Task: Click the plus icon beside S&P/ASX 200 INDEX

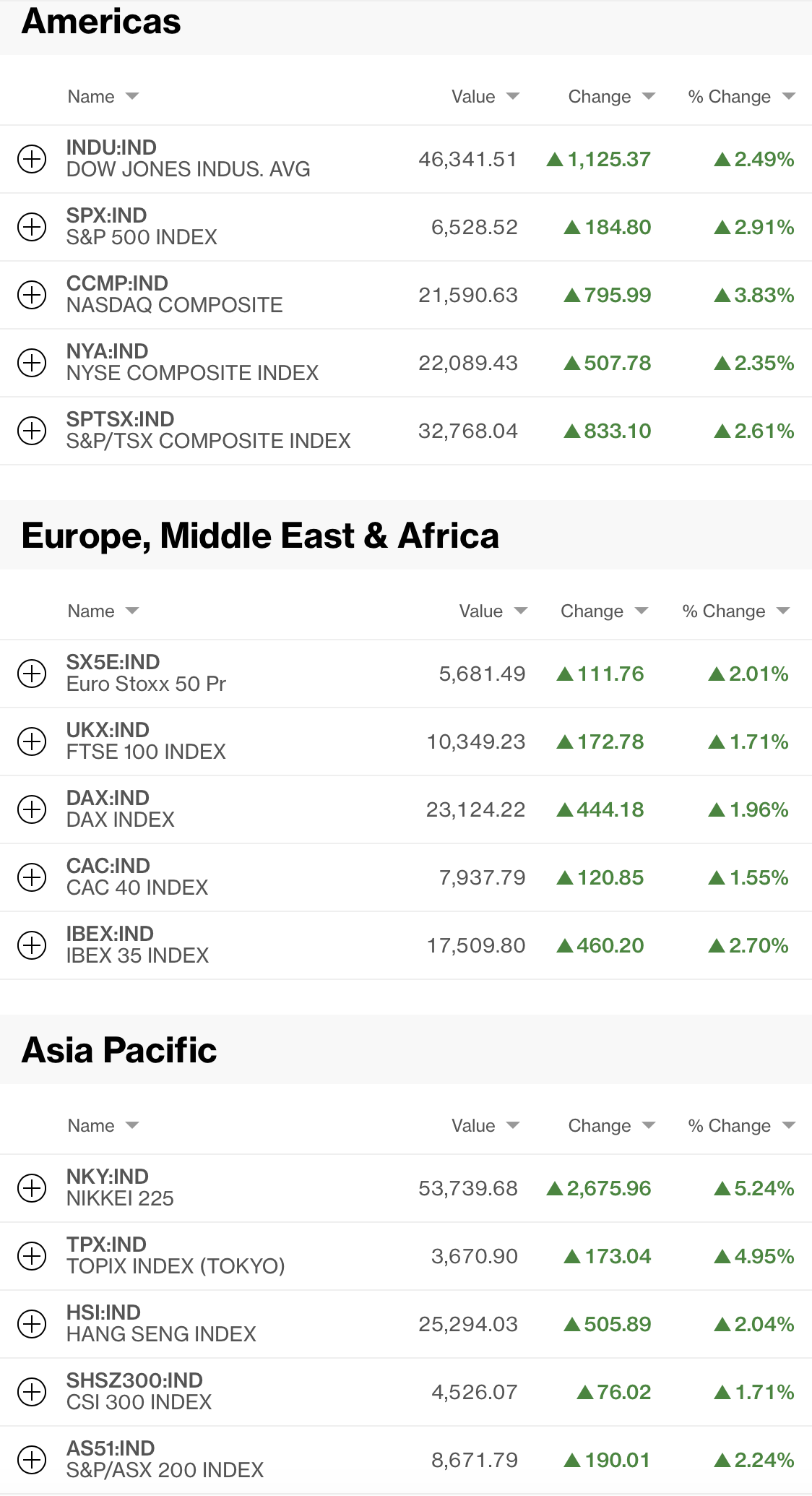Action: pos(32,1460)
